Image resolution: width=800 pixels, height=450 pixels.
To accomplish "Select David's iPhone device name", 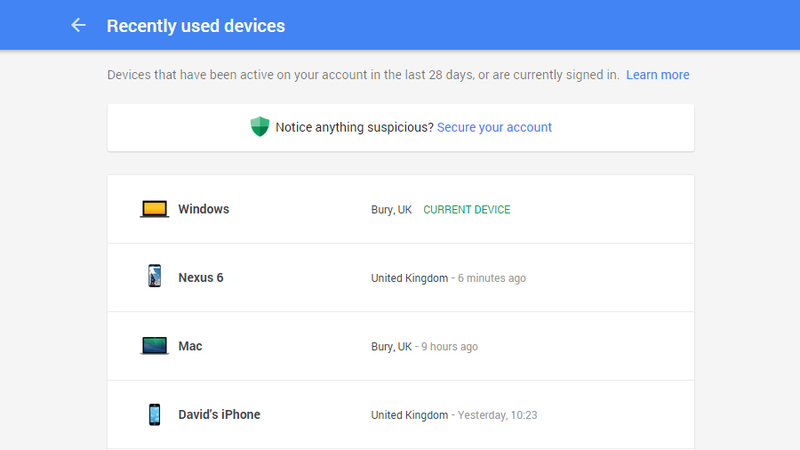I will click(219, 414).
